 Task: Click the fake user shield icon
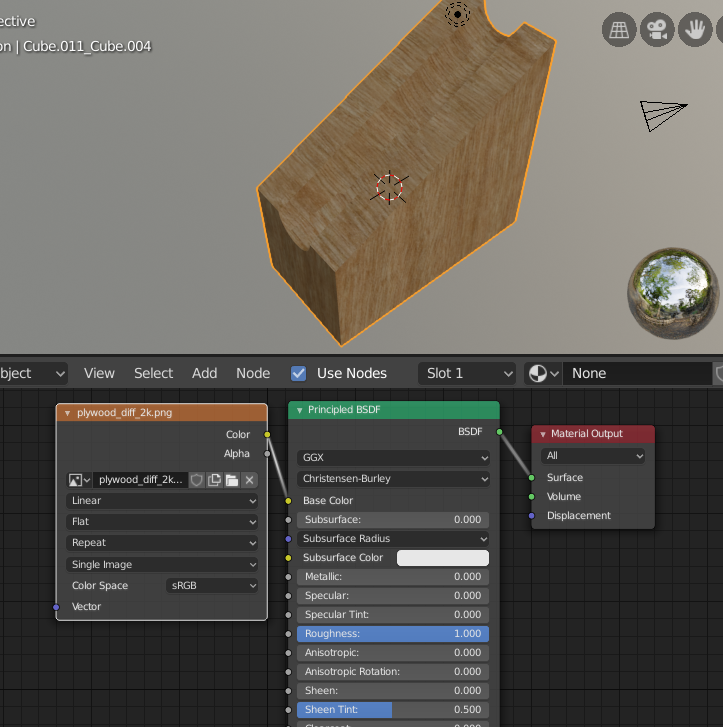197,480
